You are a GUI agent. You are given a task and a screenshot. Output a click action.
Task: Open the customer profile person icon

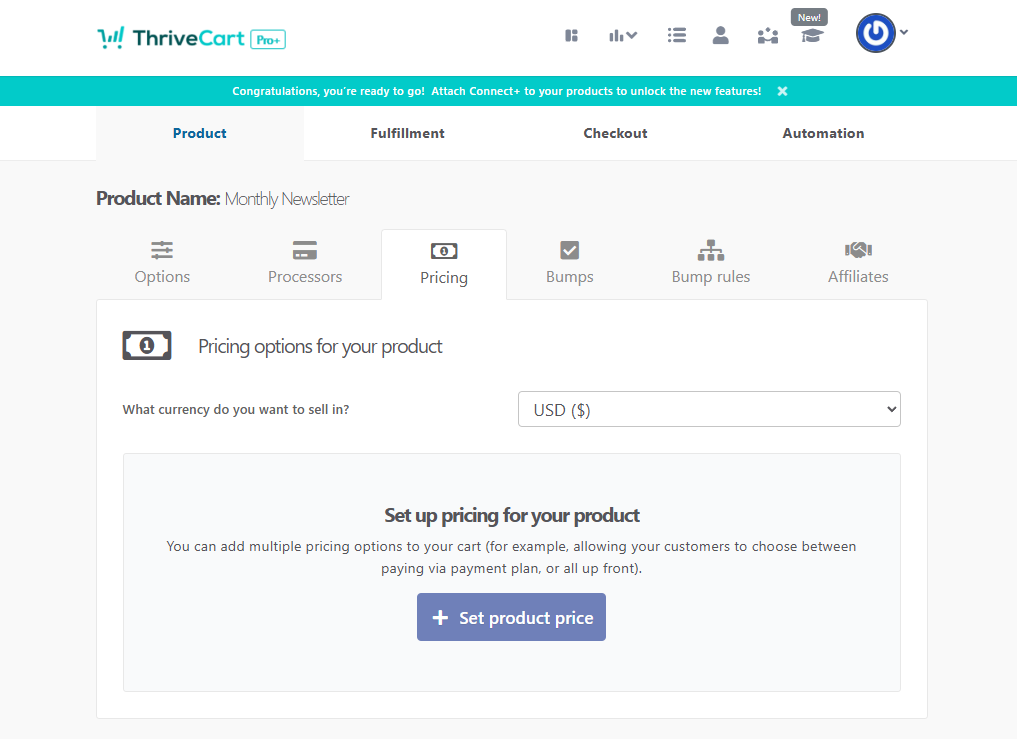720,36
